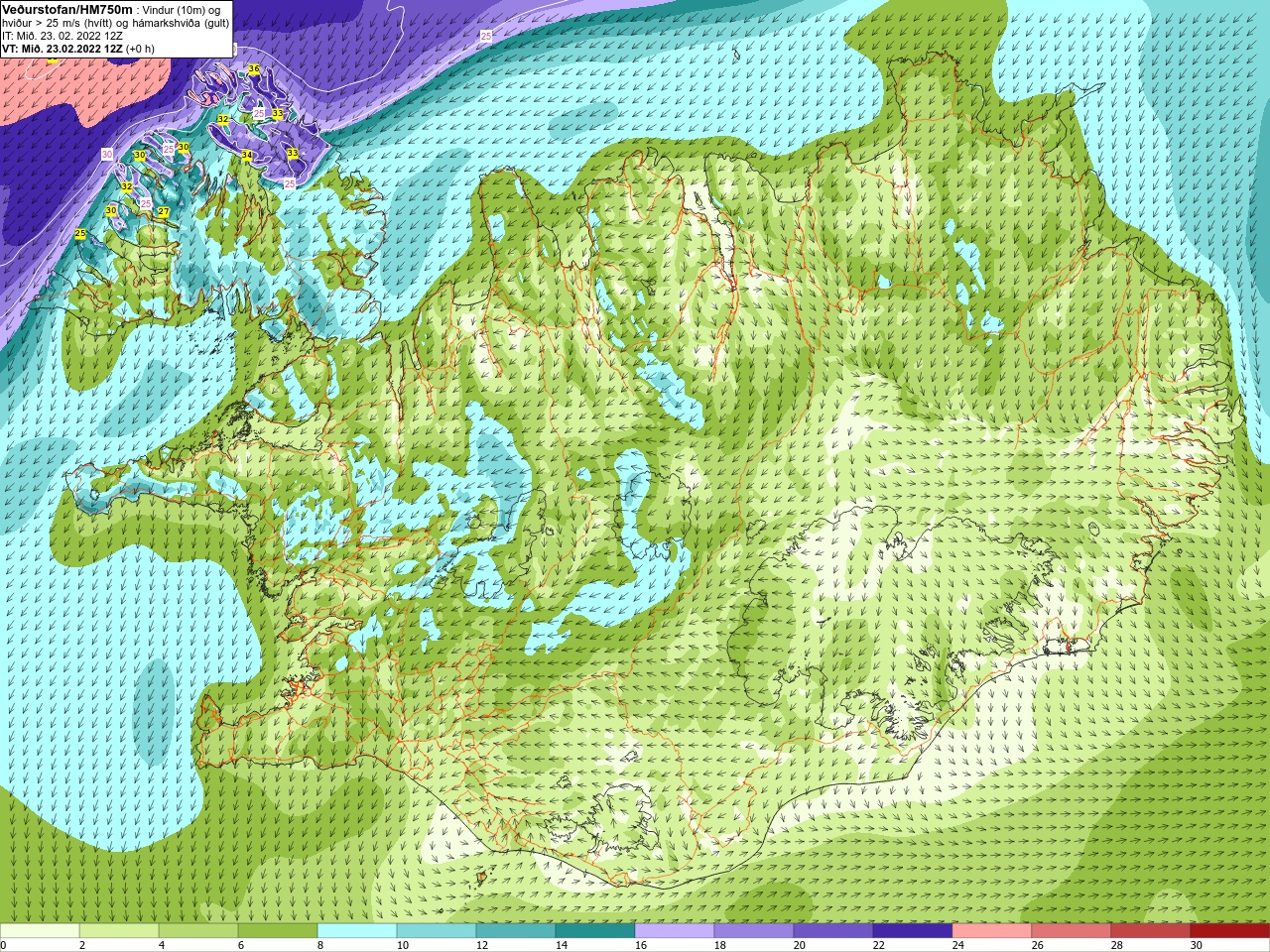The width and height of the screenshot is (1270, 952).
Task: Select the dark red above-30 legend swatch
Action: click(1229, 931)
